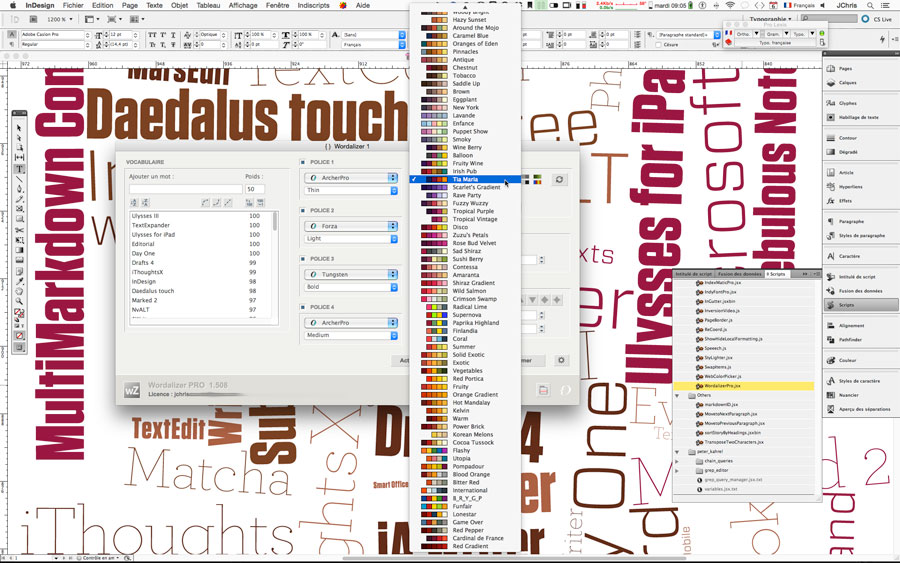Select the Selection arrow tool
The height and width of the screenshot is (563, 900).
[19, 127]
